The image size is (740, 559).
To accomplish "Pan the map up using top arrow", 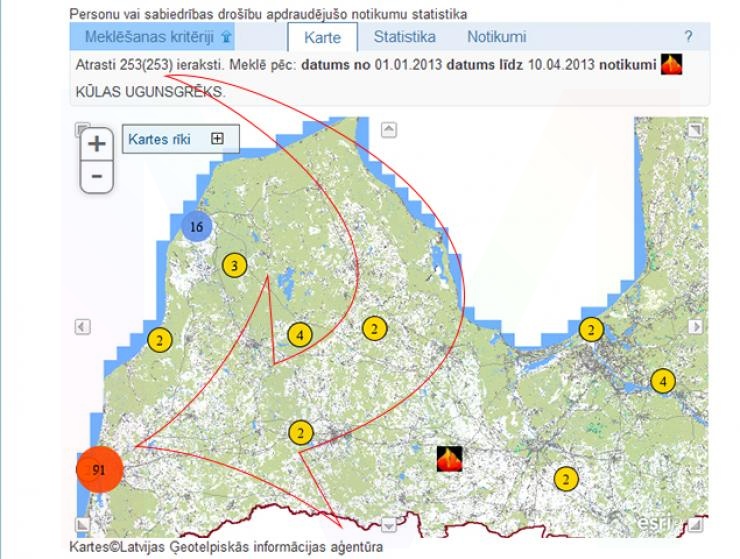I will [390, 129].
